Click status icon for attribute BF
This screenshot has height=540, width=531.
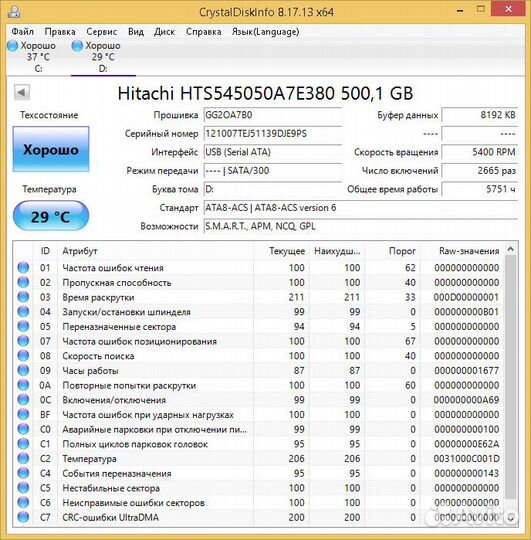pyautogui.click(x=23, y=415)
